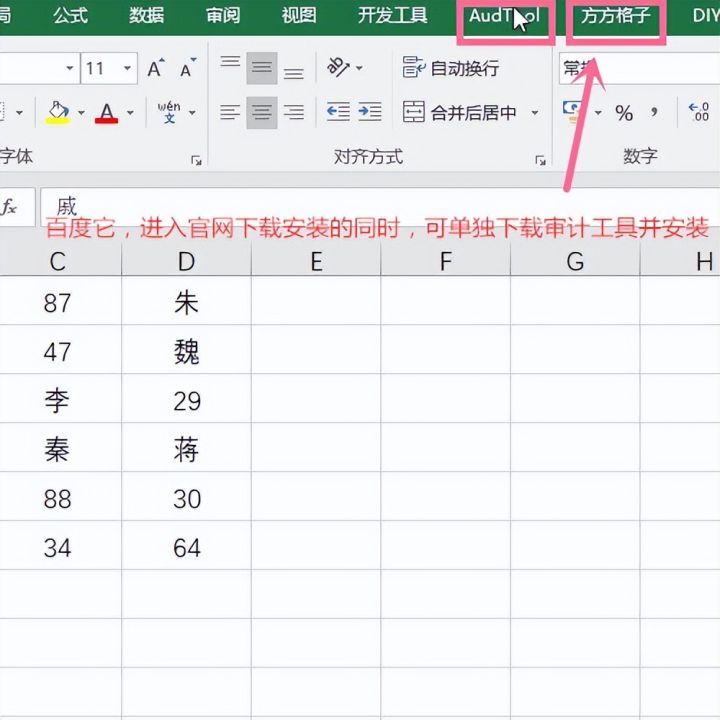The width and height of the screenshot is (720, 720).
Task: Select column G header
Action: (575, 262)
